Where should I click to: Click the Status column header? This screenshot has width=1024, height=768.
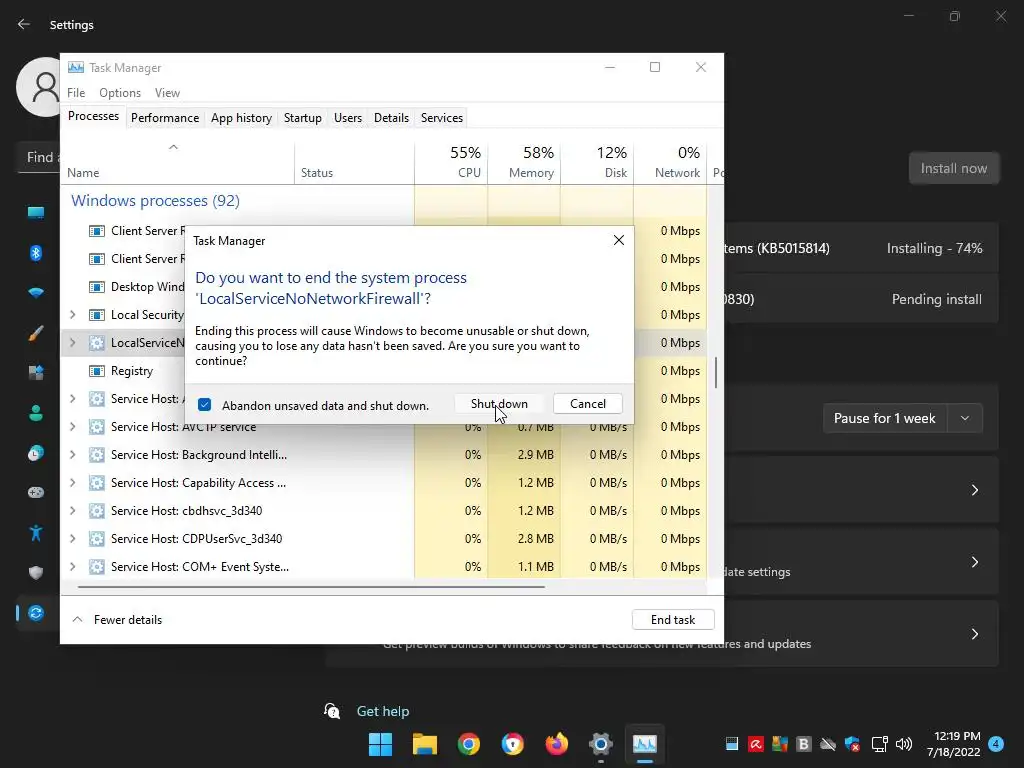[355, 161]
